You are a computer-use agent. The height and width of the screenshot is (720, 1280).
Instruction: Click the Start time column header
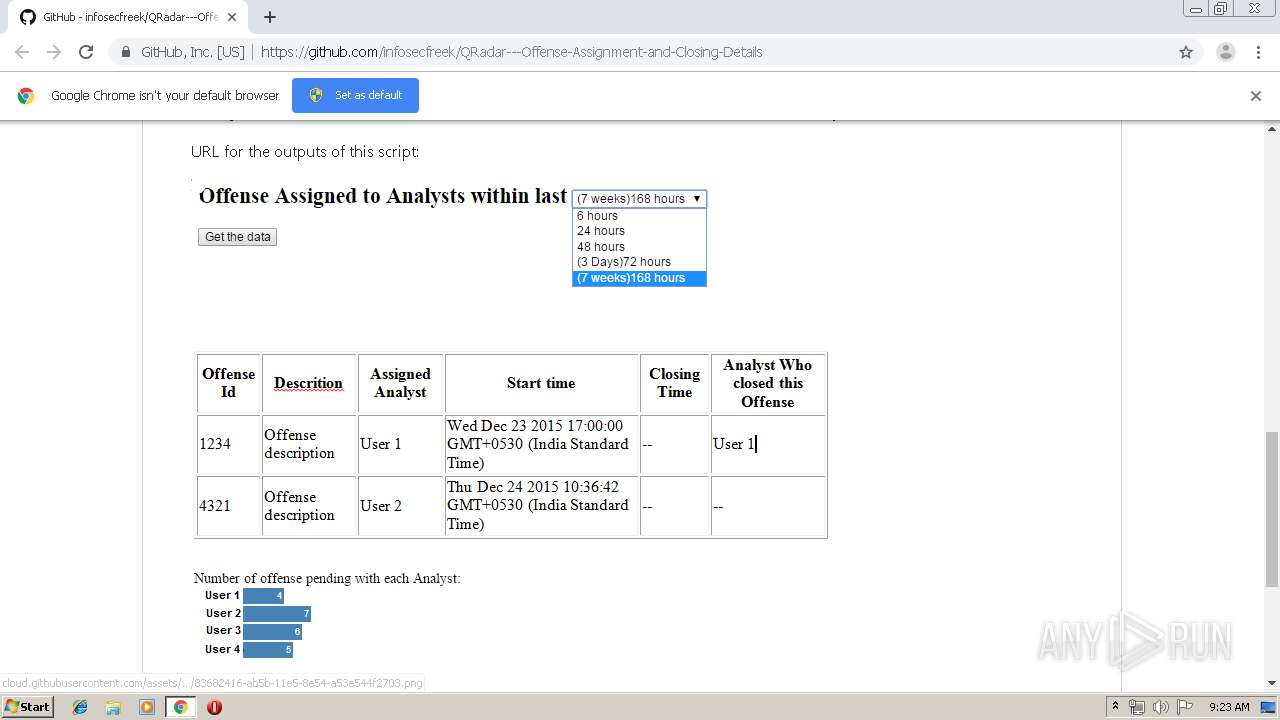(541, 383)
